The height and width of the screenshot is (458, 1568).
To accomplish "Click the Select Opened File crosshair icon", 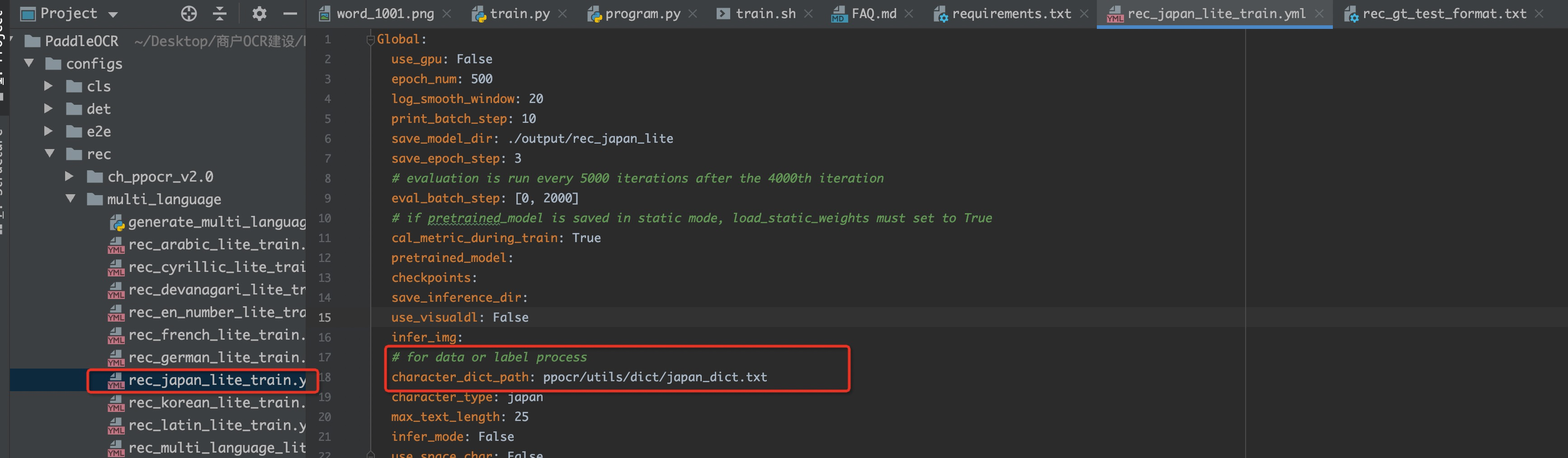I will point(189,14).
